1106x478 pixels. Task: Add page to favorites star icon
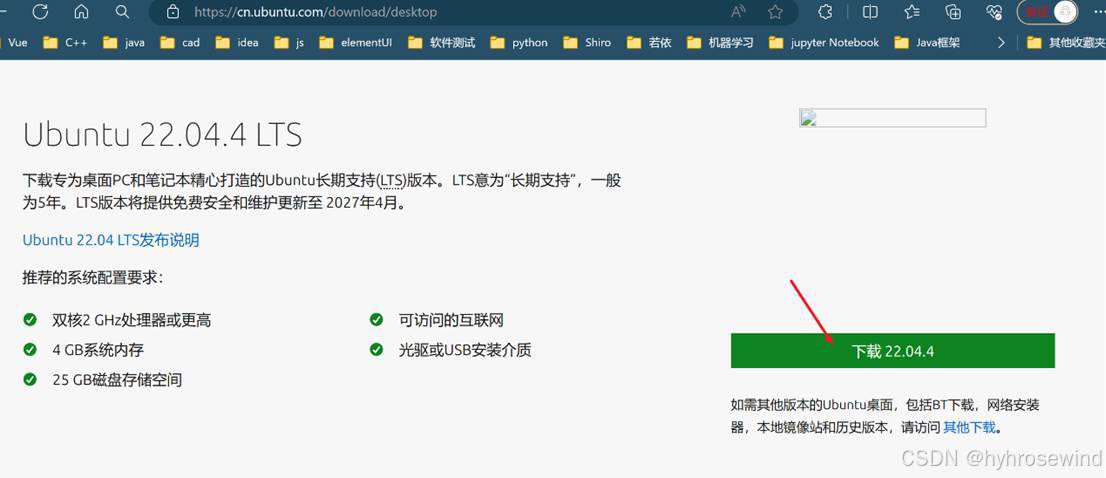[775, 11]
